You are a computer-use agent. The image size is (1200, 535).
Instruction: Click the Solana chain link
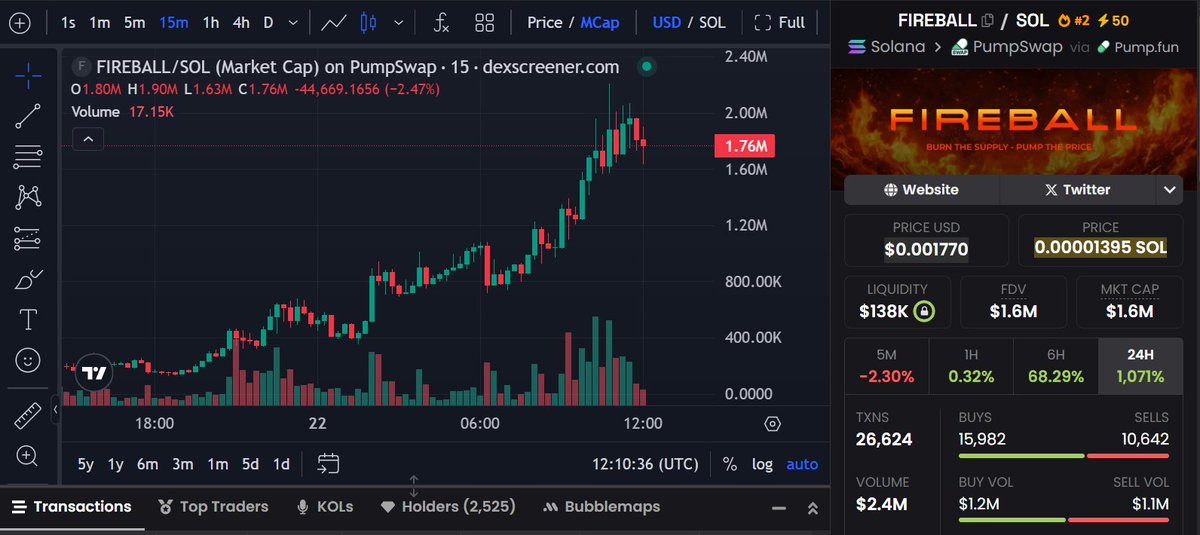click(887, 46)
